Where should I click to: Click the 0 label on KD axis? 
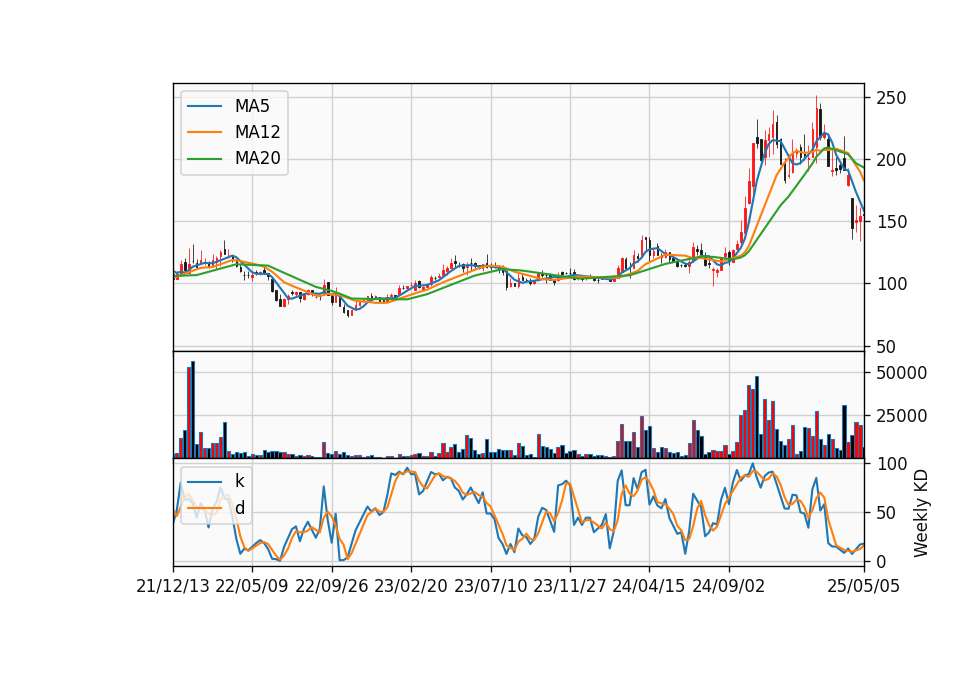(x=881, y=561)
